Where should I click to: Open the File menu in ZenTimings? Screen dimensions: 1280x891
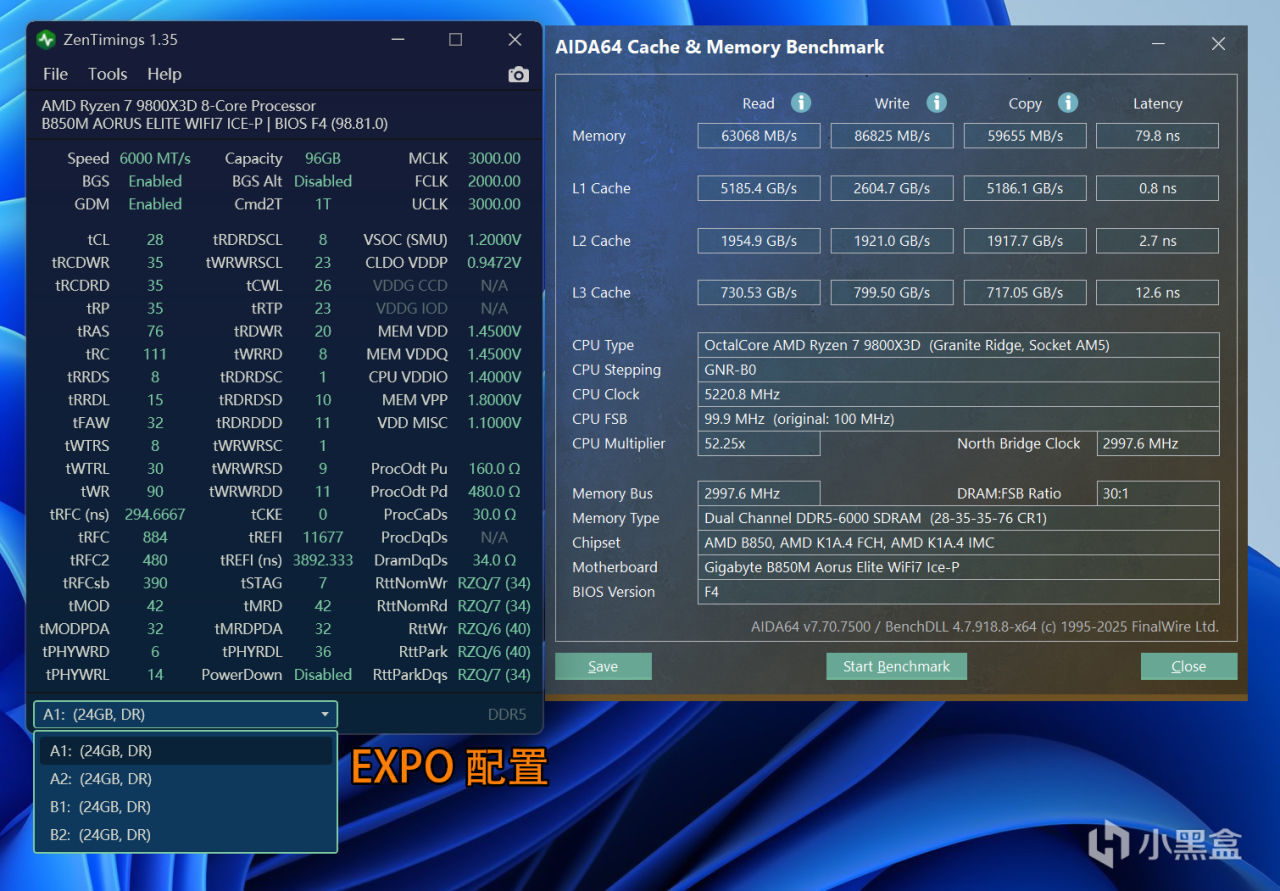click(x=56, y=74)
